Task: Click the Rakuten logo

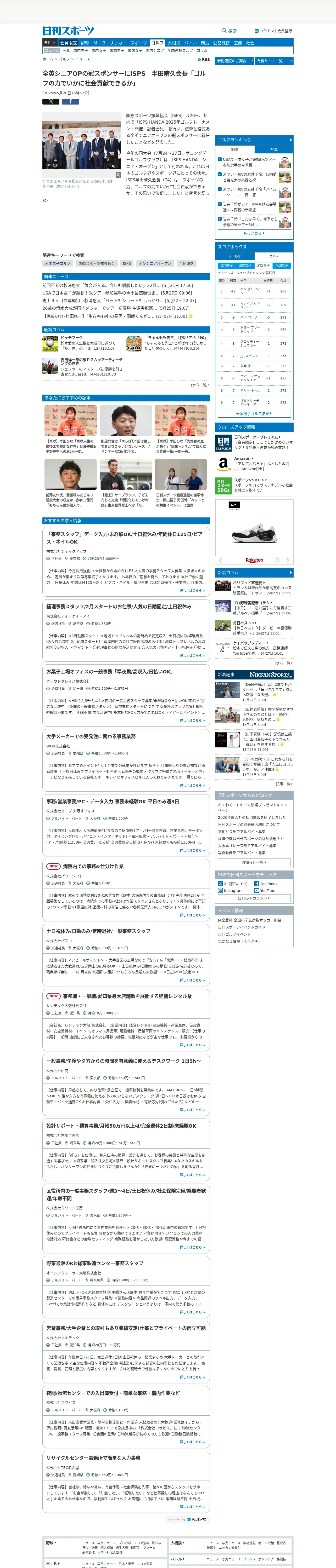Action: tap(254, 560)
